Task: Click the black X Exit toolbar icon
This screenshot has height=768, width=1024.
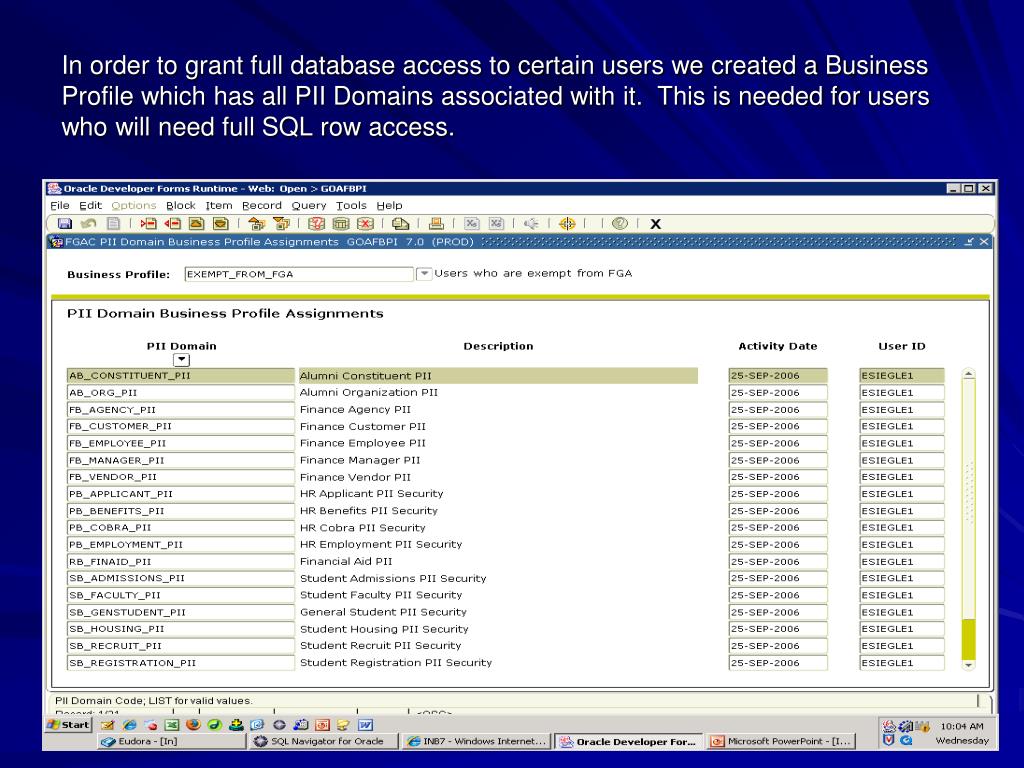Action: [656, 224]
